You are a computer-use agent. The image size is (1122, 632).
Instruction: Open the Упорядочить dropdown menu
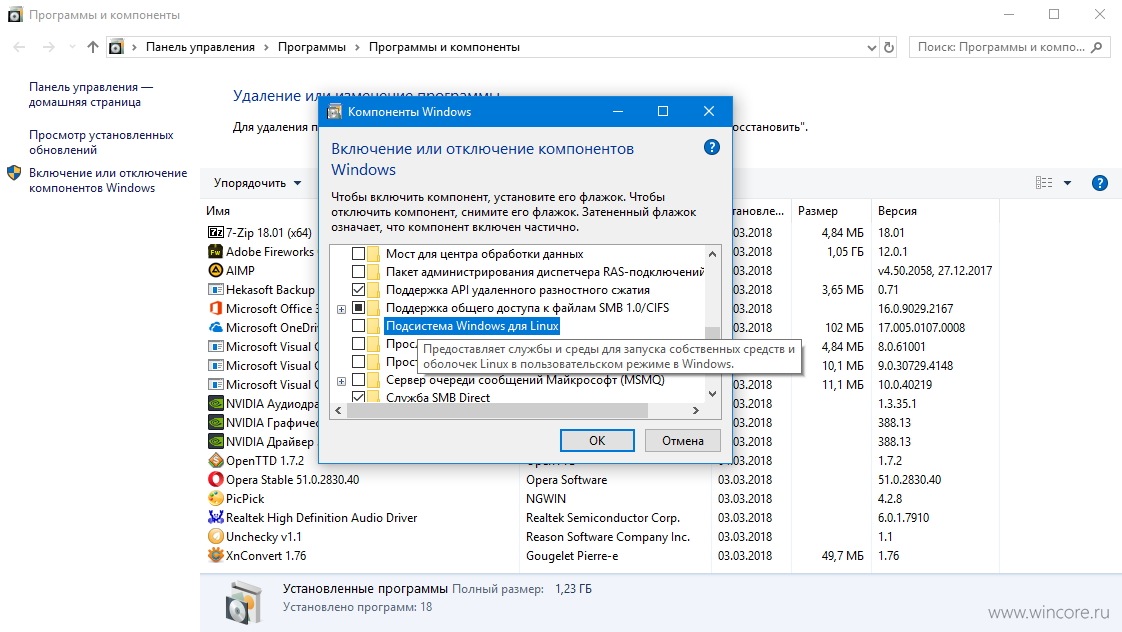(x=257, y=183)
